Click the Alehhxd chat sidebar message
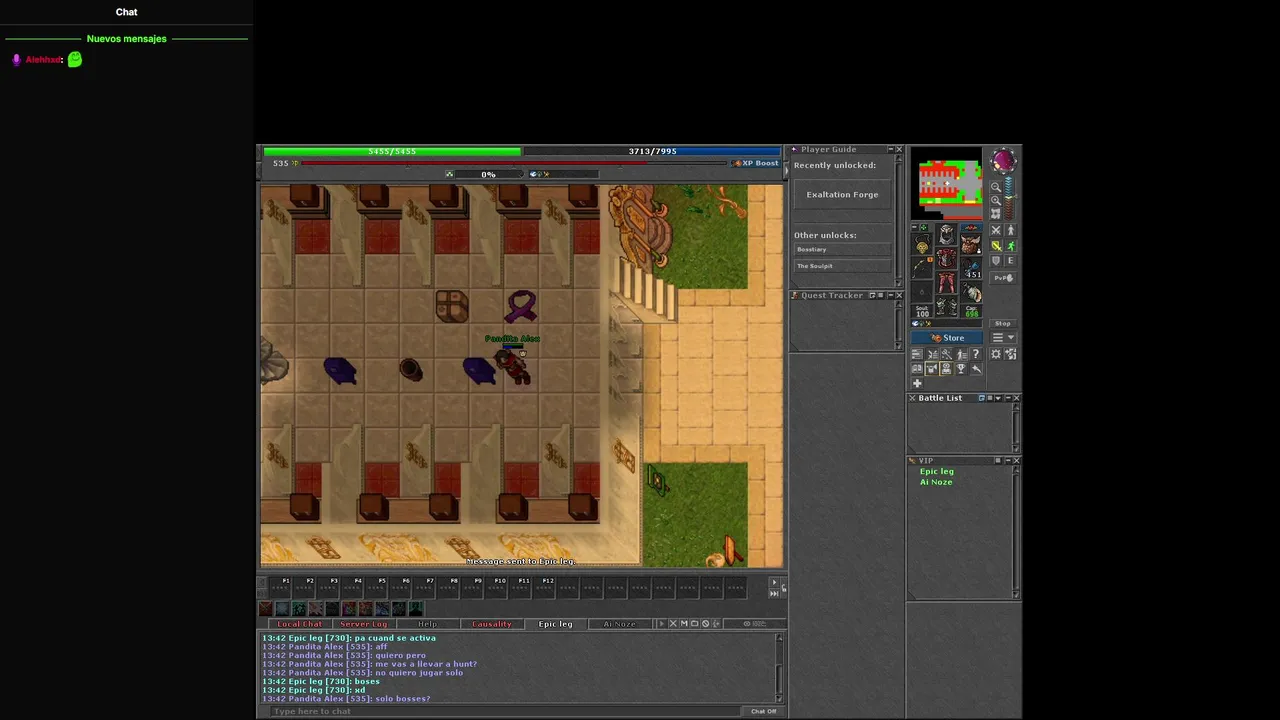The height and width of the screenshot is (720, 1280). [x=49, y=60]
